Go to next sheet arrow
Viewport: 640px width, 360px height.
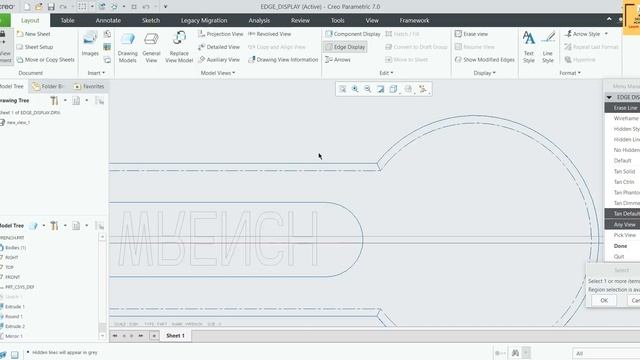pos(131,336)
